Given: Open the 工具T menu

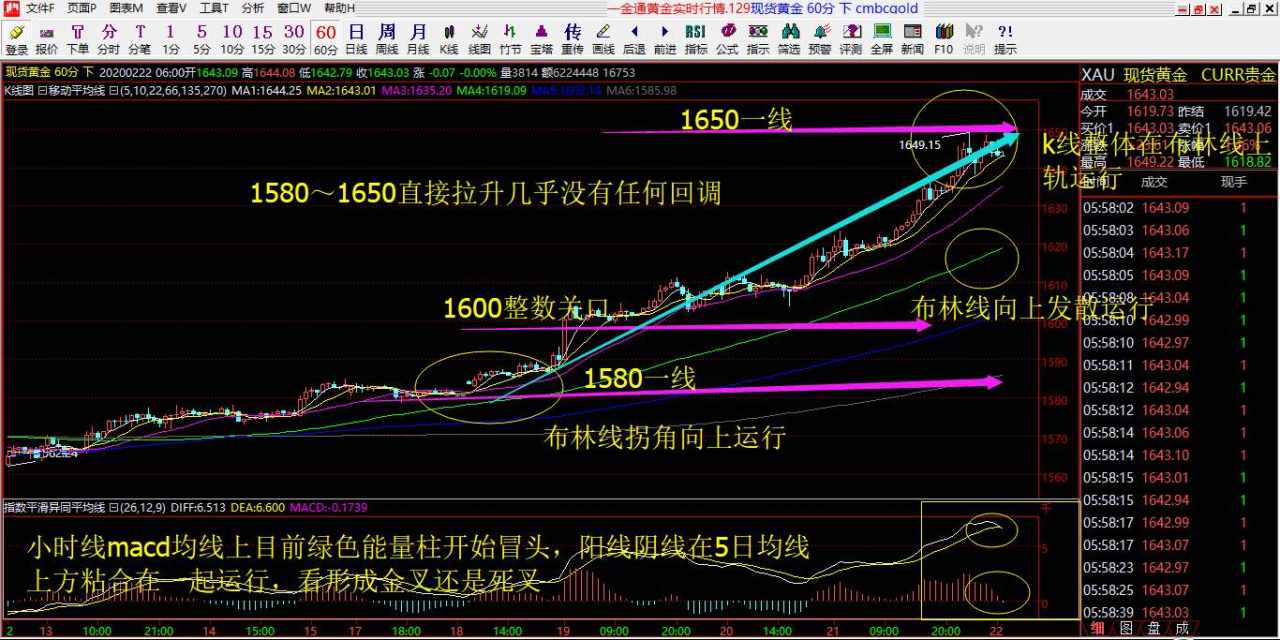Looking at the screenshot, I should [x=214, y=8].
